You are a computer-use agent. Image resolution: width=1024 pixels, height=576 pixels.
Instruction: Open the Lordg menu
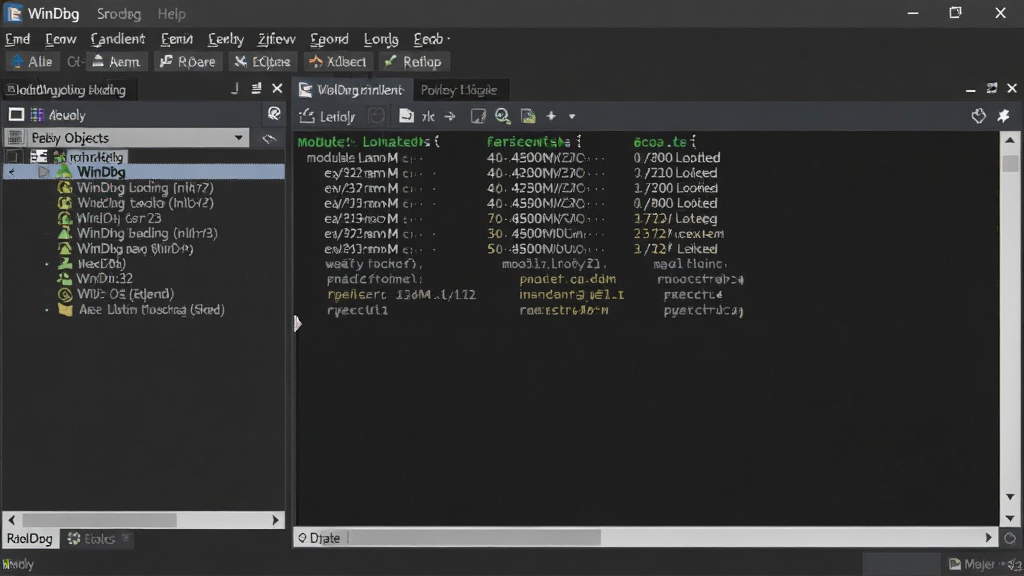[x=381, y=39]
